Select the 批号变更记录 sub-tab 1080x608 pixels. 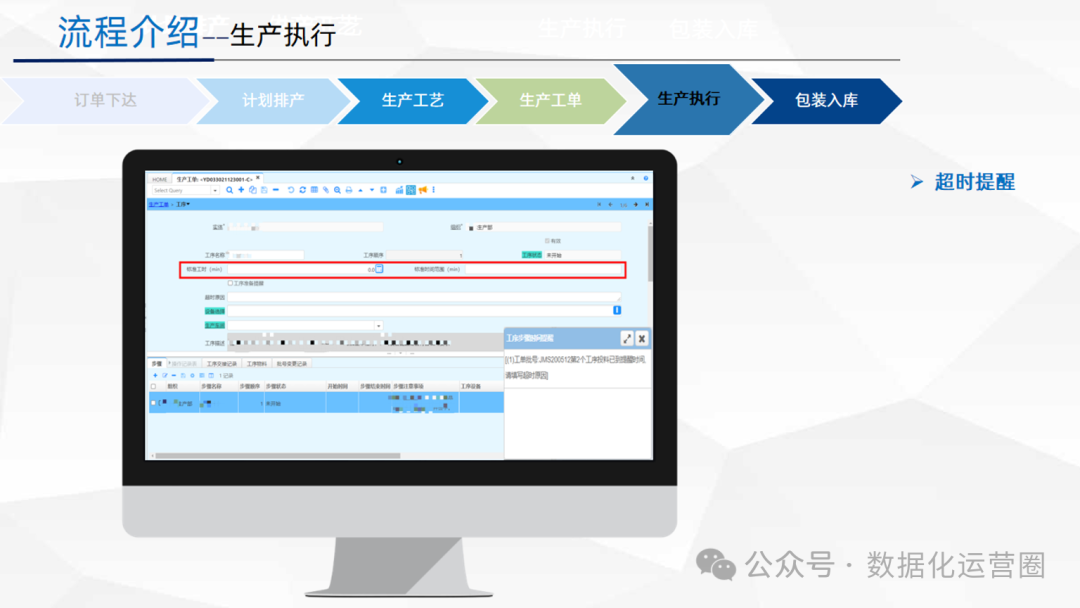292,364
